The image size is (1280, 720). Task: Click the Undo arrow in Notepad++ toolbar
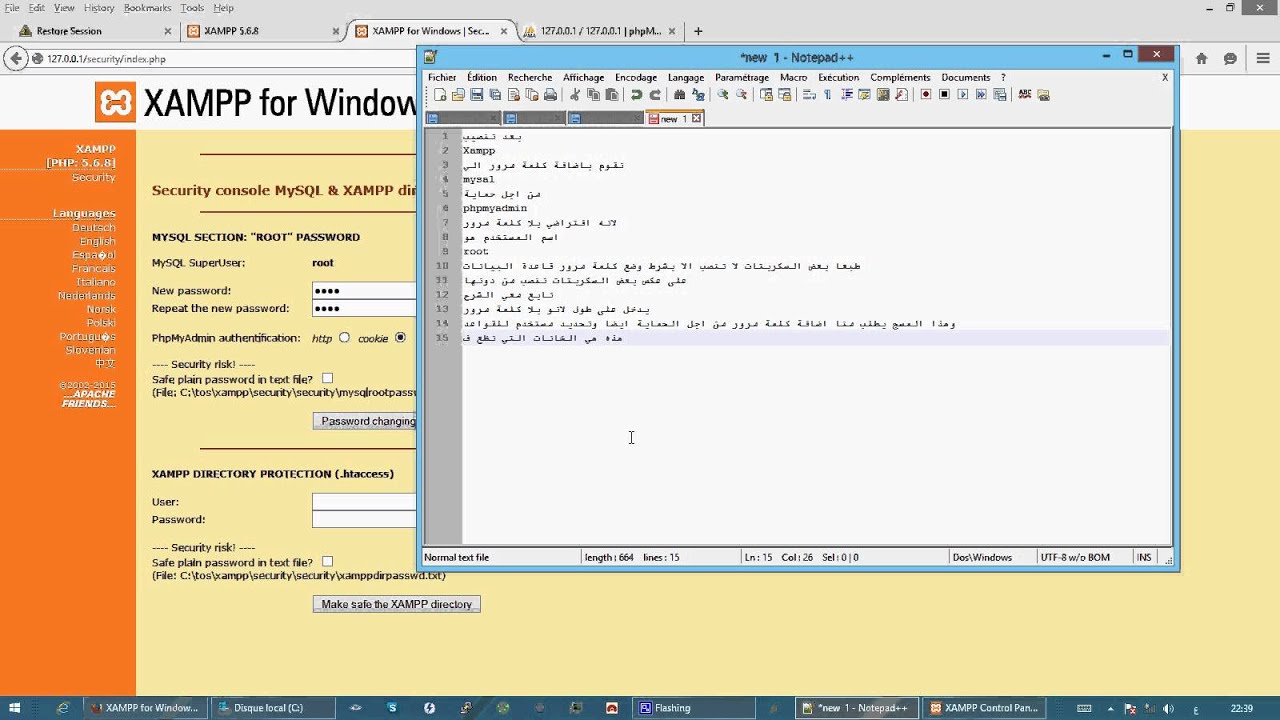click(x=636, y=95)
